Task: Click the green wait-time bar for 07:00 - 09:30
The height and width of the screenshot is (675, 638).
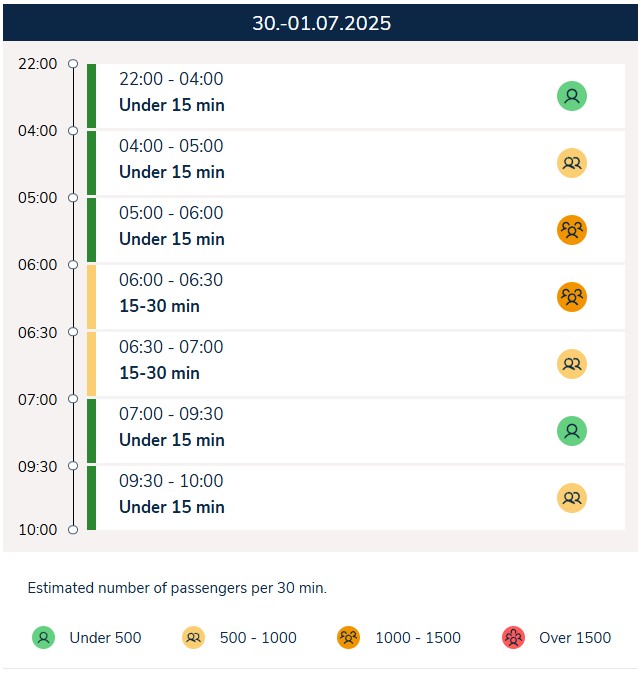Action: click(91, 431)
